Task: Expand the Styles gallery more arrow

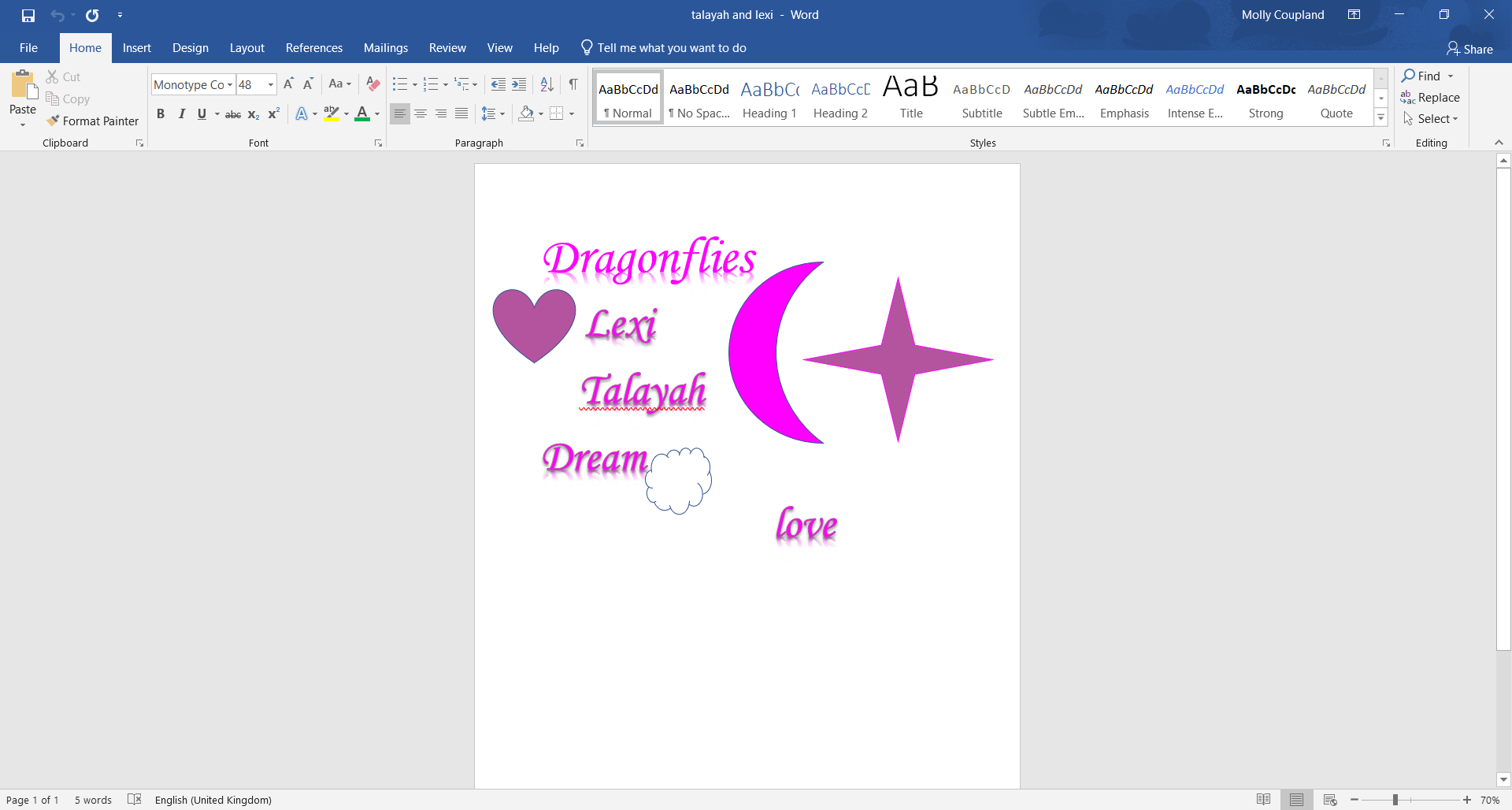Action: tap(1380, 118)
